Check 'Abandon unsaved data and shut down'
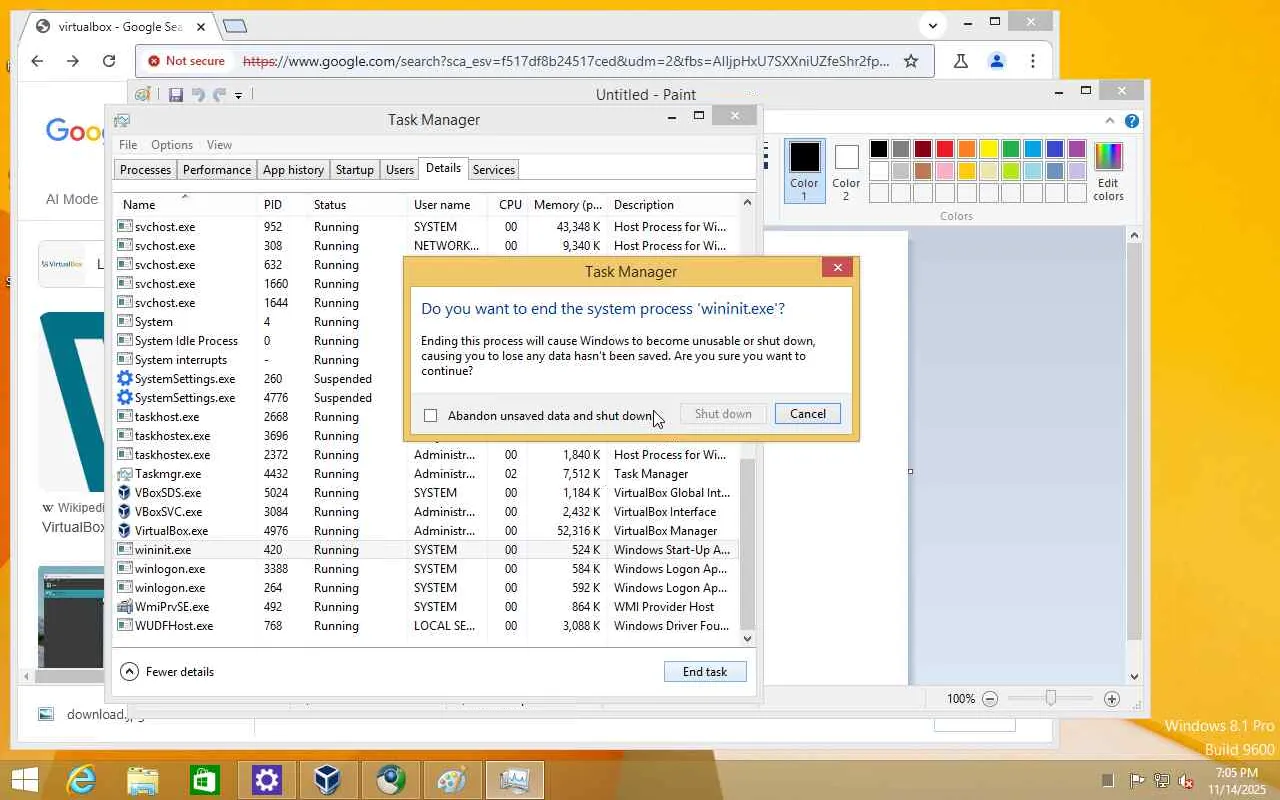 point(431,415)
